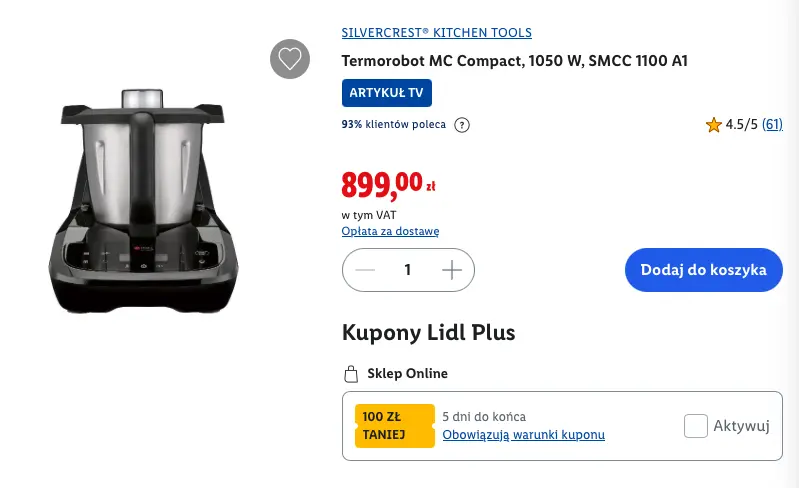Viewport: 799px width, 488px height.
Task: Follow the Opłata za dostawę link
Action: click(390, 232)
